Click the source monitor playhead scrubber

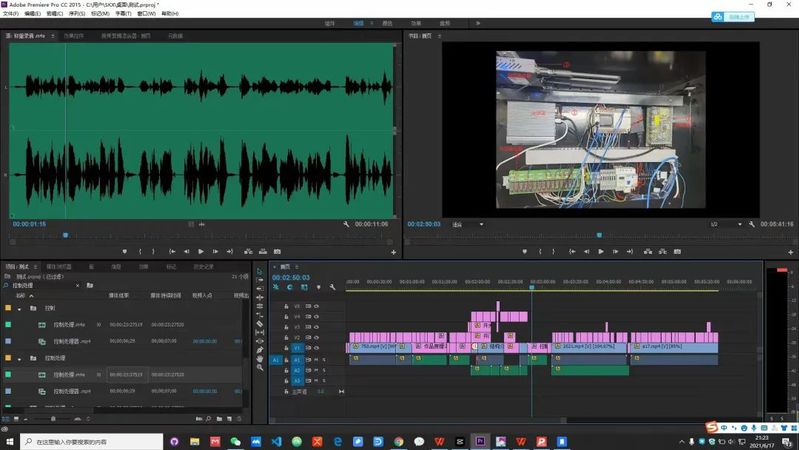pos(66,235)
